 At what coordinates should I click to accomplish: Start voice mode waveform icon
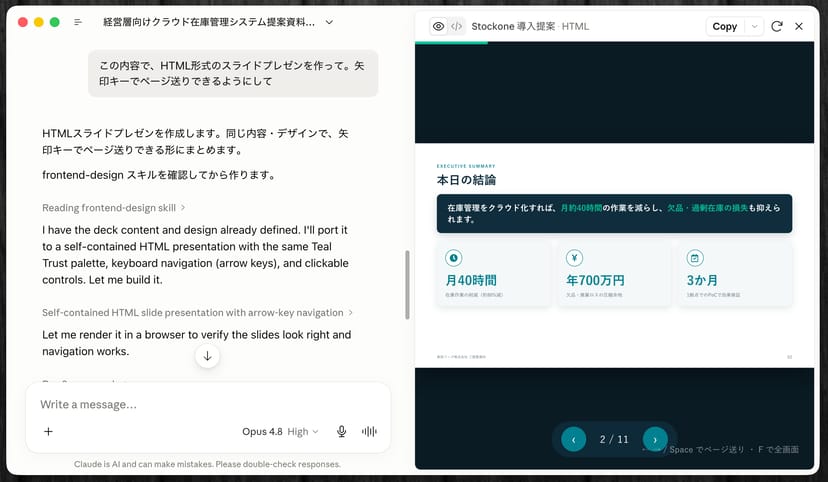click(x=369, y=431)
